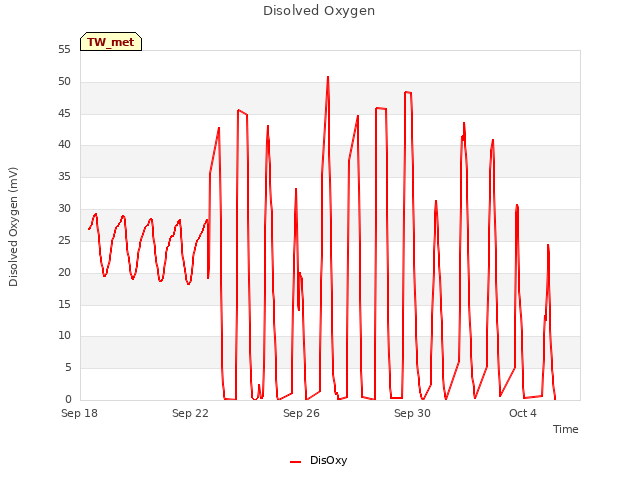The width and height of the screenshot is (640, 480).
Task: Click the Time x-axis label
Action: [x=566, y=429]
